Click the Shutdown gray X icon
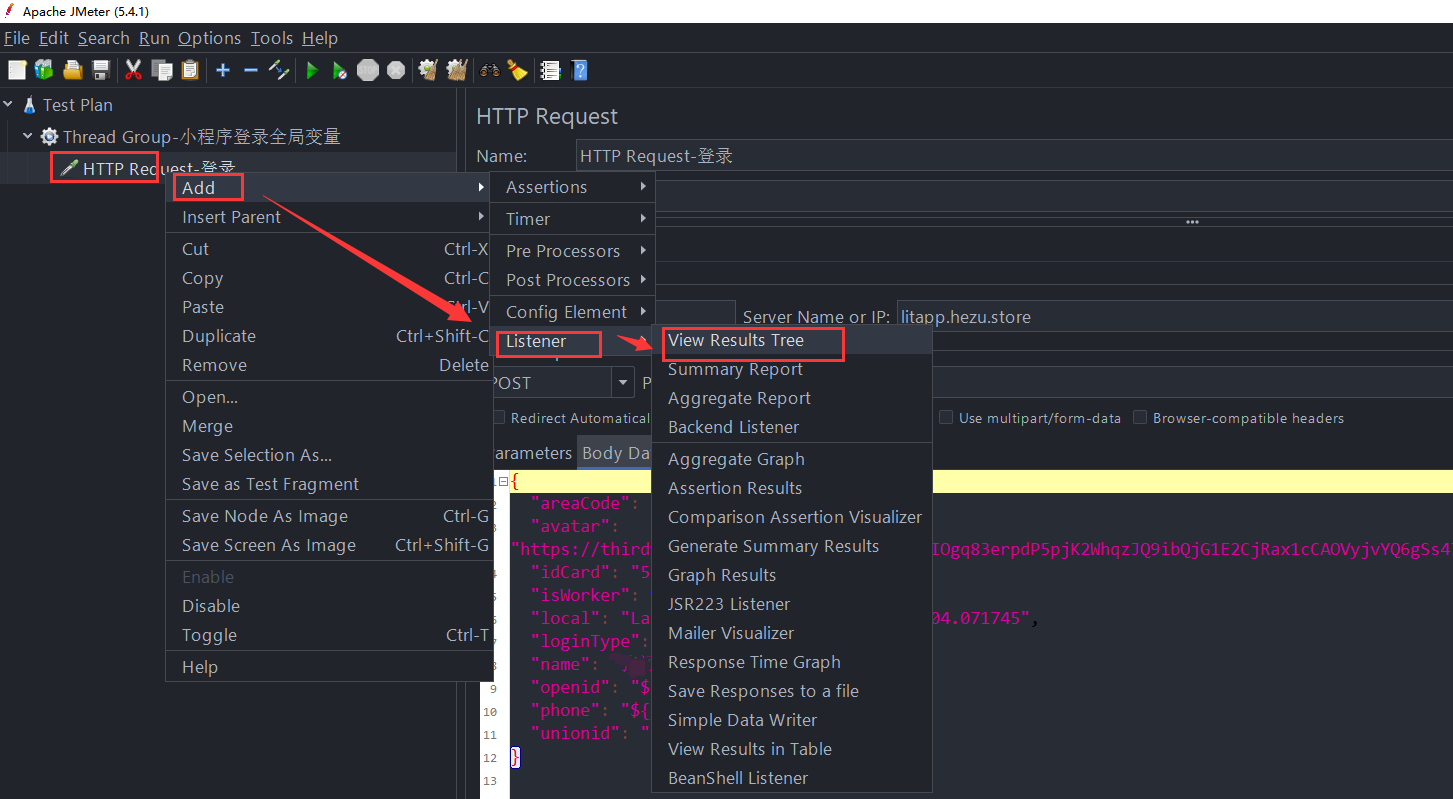The width and height of the screenshot is (1453, 799). click(x=396, y=70)
